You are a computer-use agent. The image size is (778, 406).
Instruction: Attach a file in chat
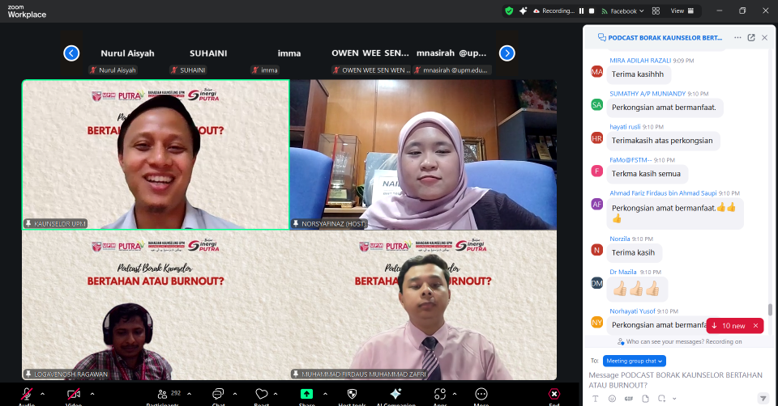pyautogui.click(x=645, y=399)
